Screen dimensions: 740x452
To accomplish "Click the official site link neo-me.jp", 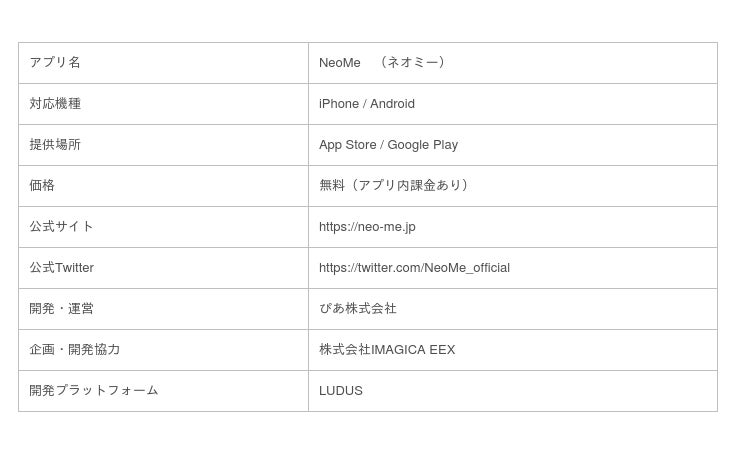I will 367,227.
